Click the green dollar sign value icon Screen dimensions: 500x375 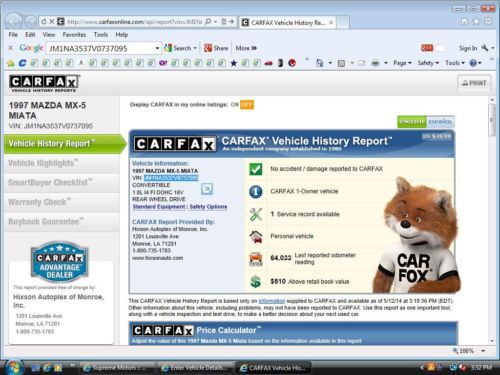coord(256,282)
